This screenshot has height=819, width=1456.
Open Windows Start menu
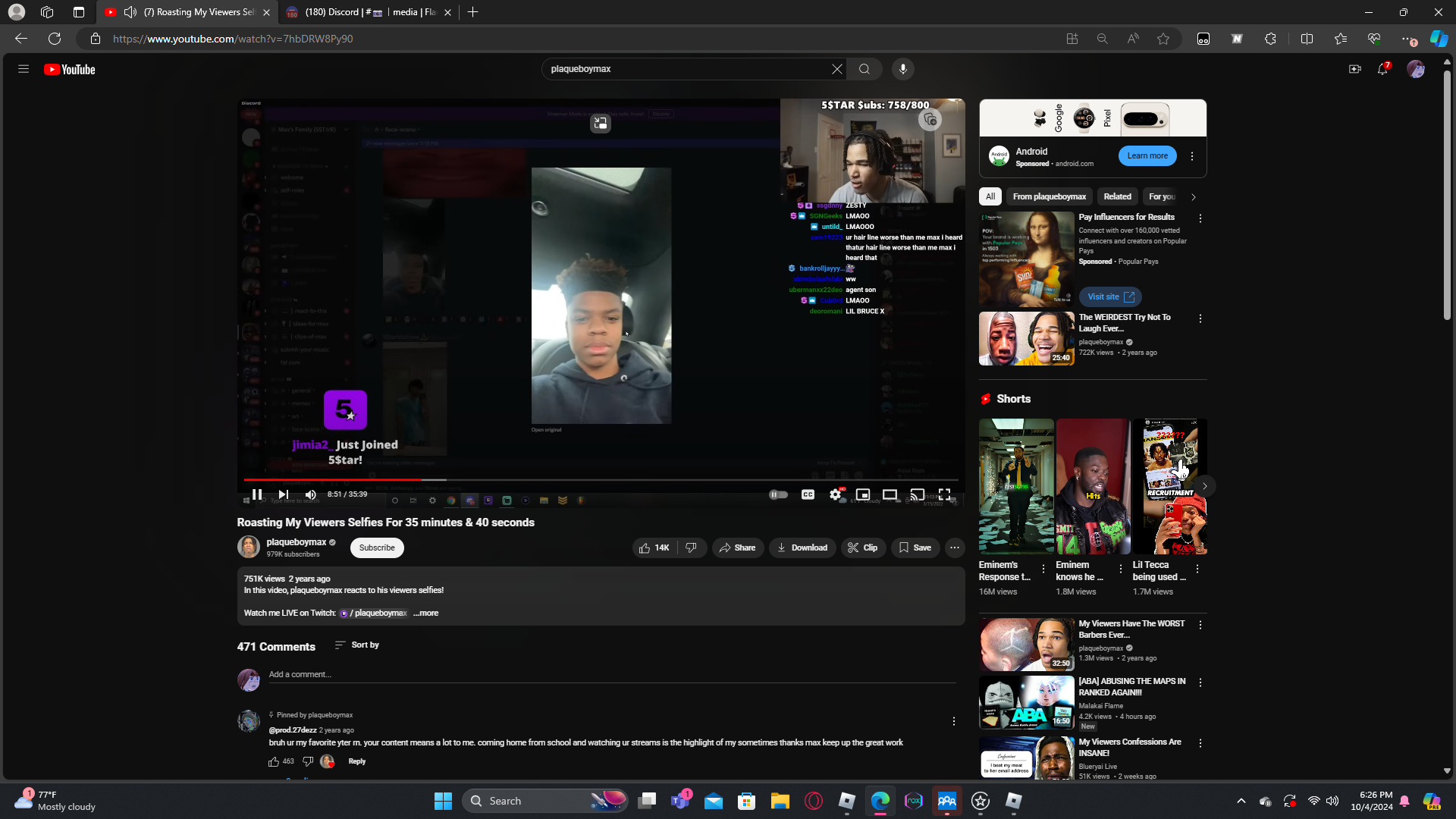[443, 801]
